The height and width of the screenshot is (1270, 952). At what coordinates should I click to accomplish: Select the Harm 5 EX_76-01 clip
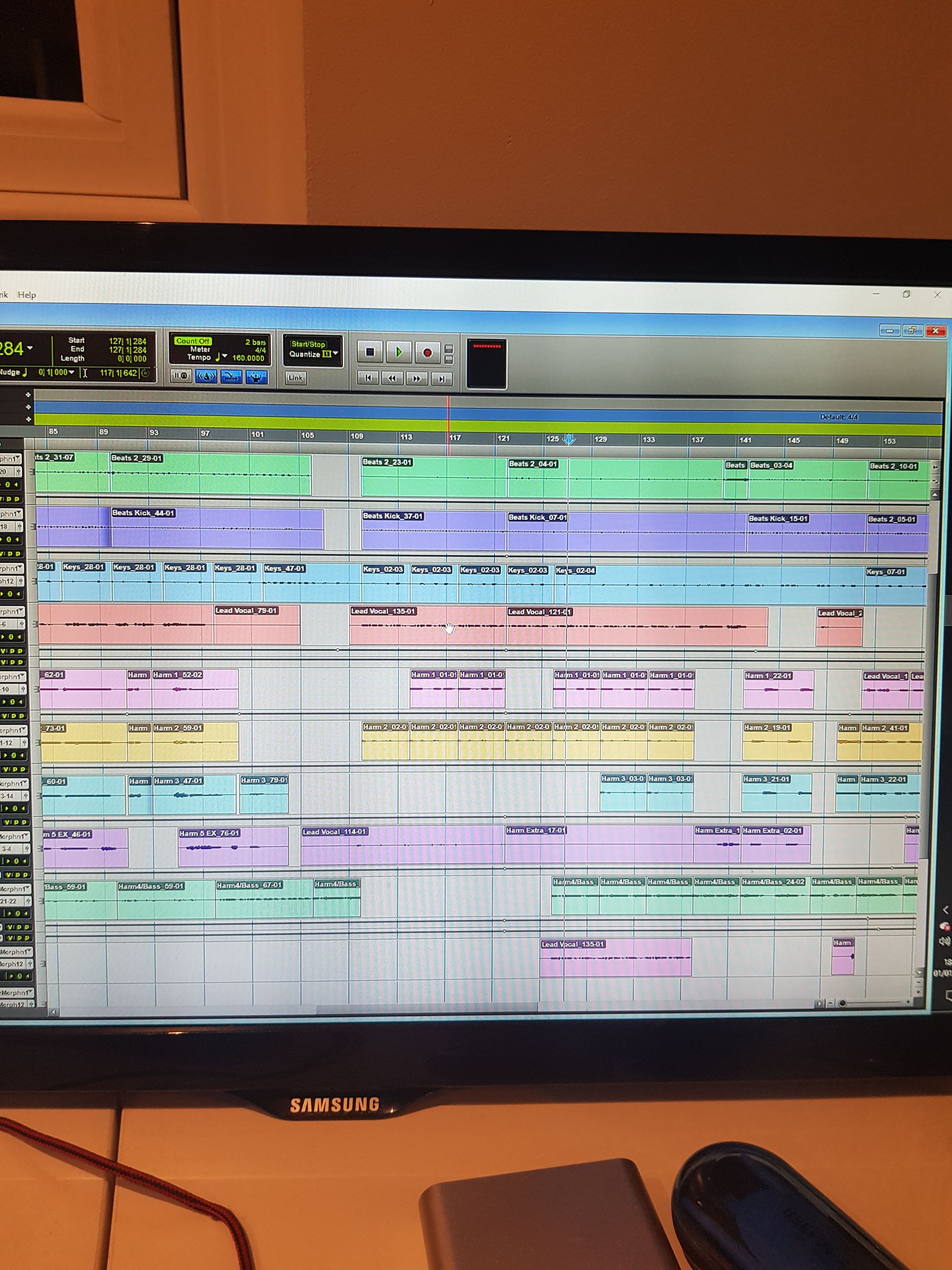pyautogui.click(x=233, y=847)
